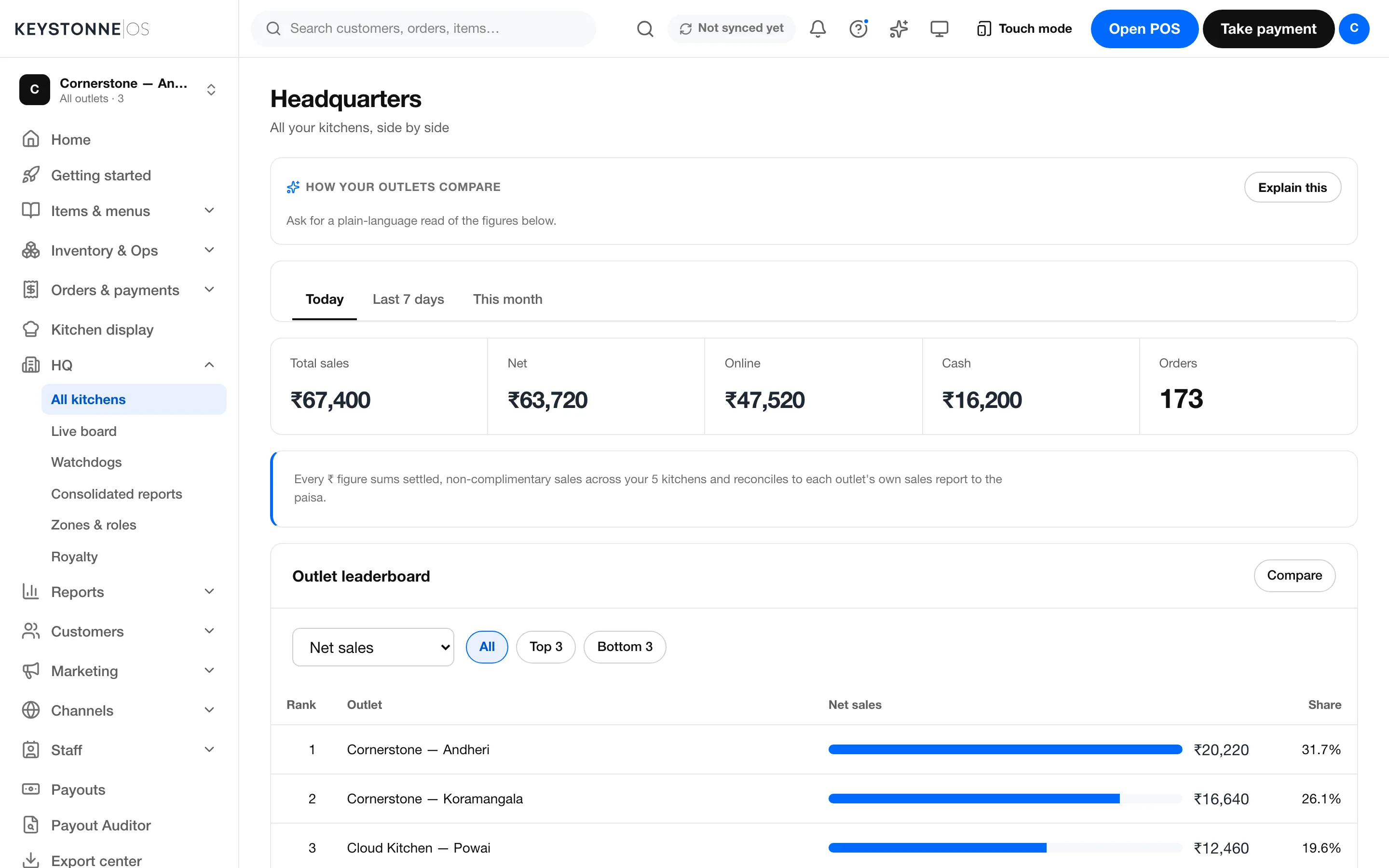Open All kitchens under HQ
1389x868 pixels.
pyautogui.click(x=134, y=400)
